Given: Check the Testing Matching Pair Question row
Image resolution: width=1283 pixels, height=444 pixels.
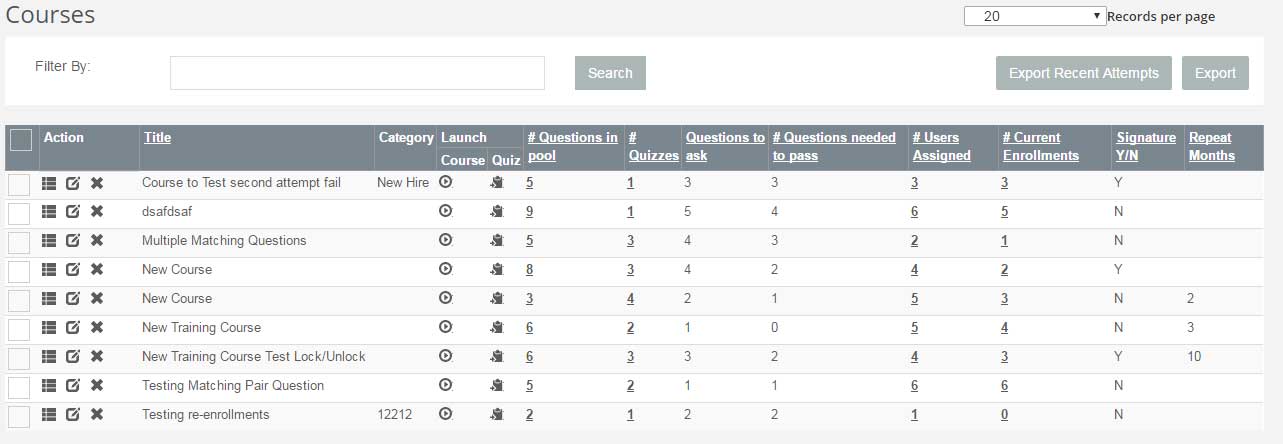Looking at the screenshot, I should coord(19,388).
